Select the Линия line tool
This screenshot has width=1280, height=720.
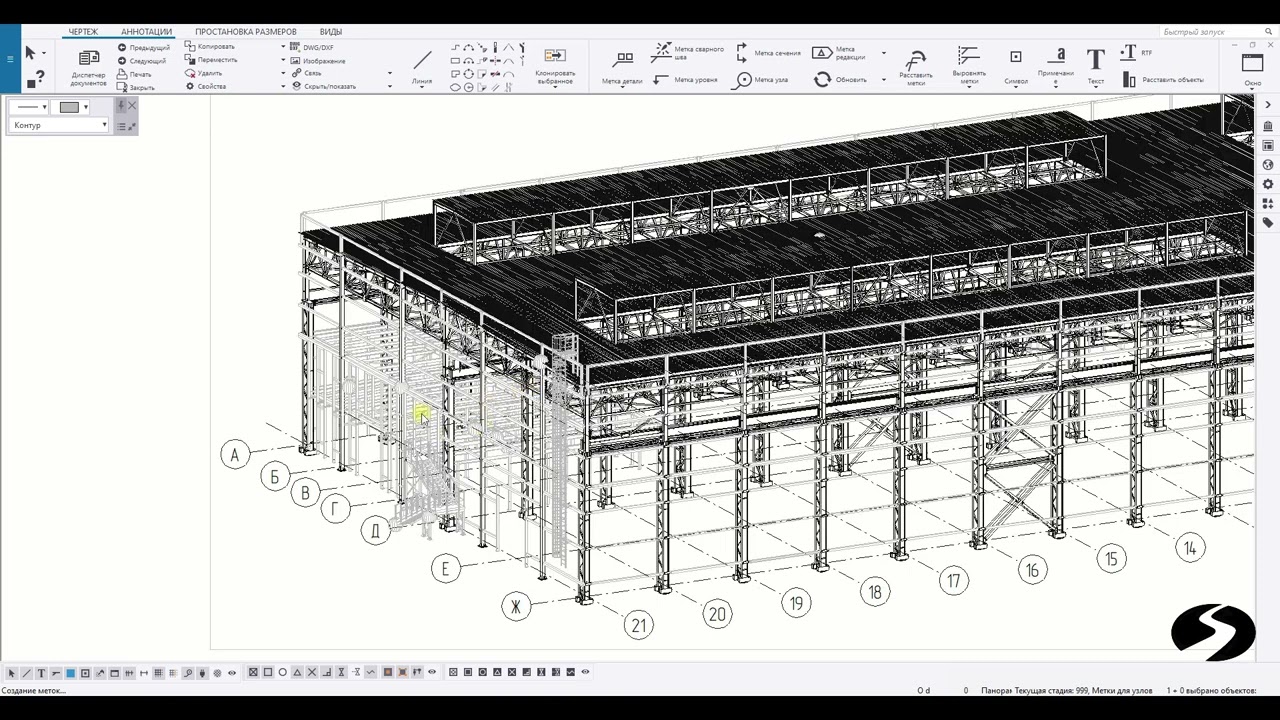pos(422,66)
